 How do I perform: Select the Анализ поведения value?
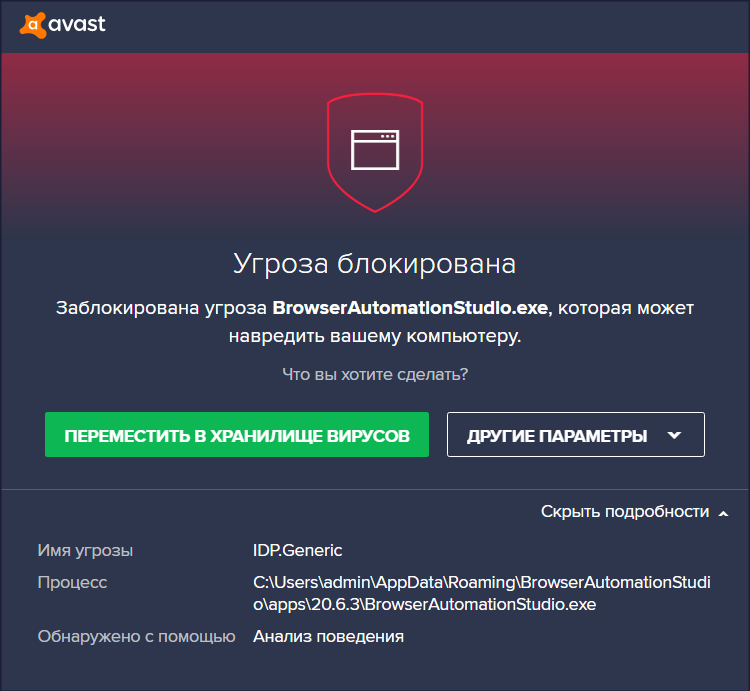pos(328,636)
